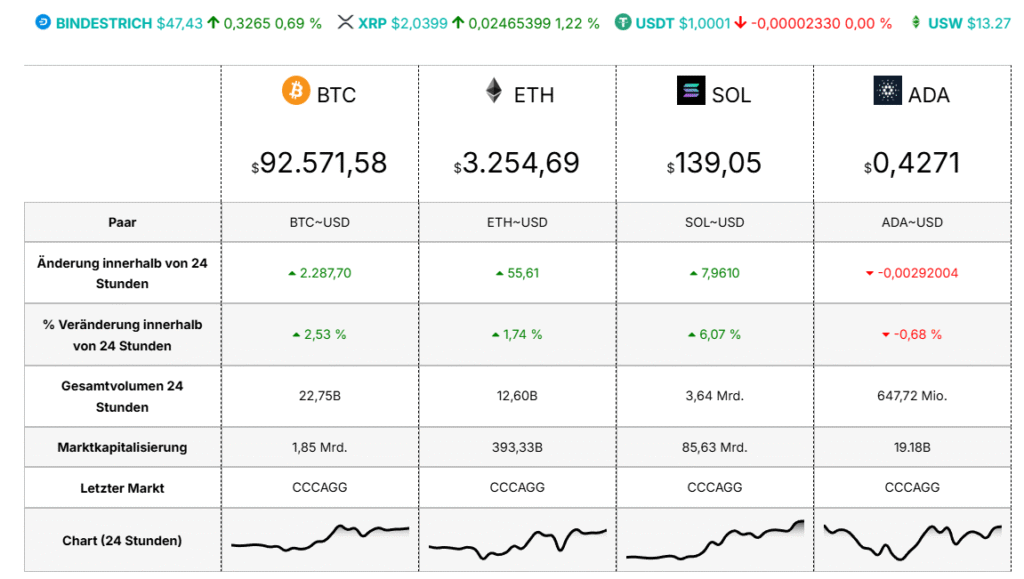Click the Cardano ADA logo icon
Screen dimensions: 1024x579
[x=887, y=91]
